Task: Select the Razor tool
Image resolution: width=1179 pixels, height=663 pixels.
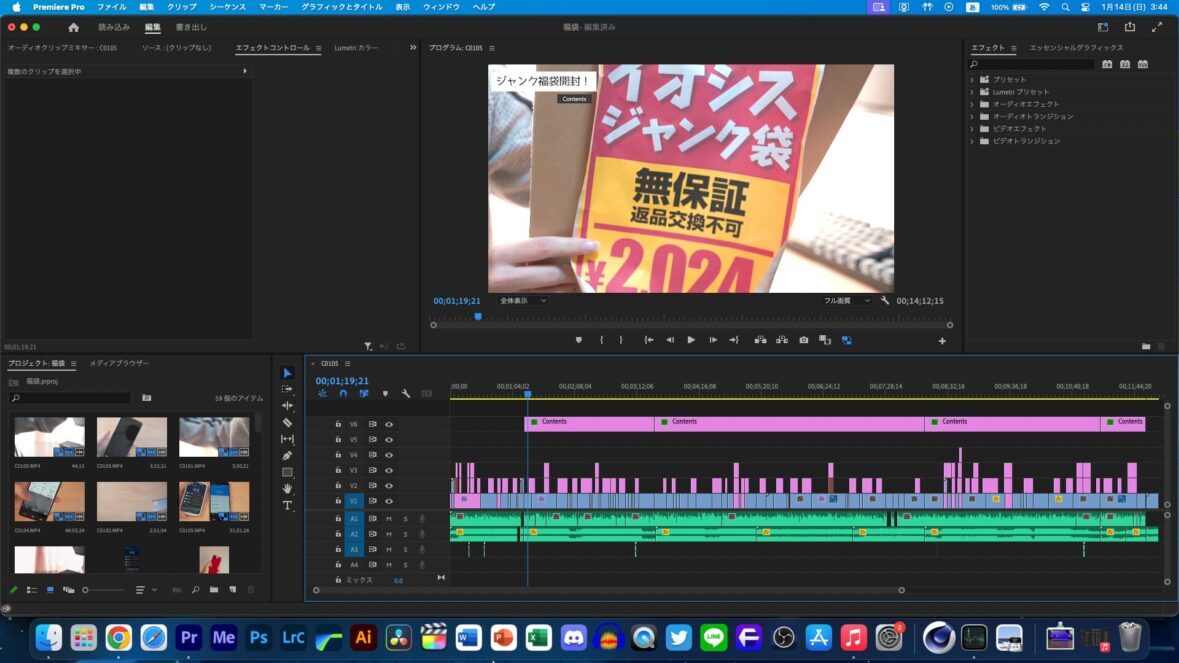Action: coord(287,422)
